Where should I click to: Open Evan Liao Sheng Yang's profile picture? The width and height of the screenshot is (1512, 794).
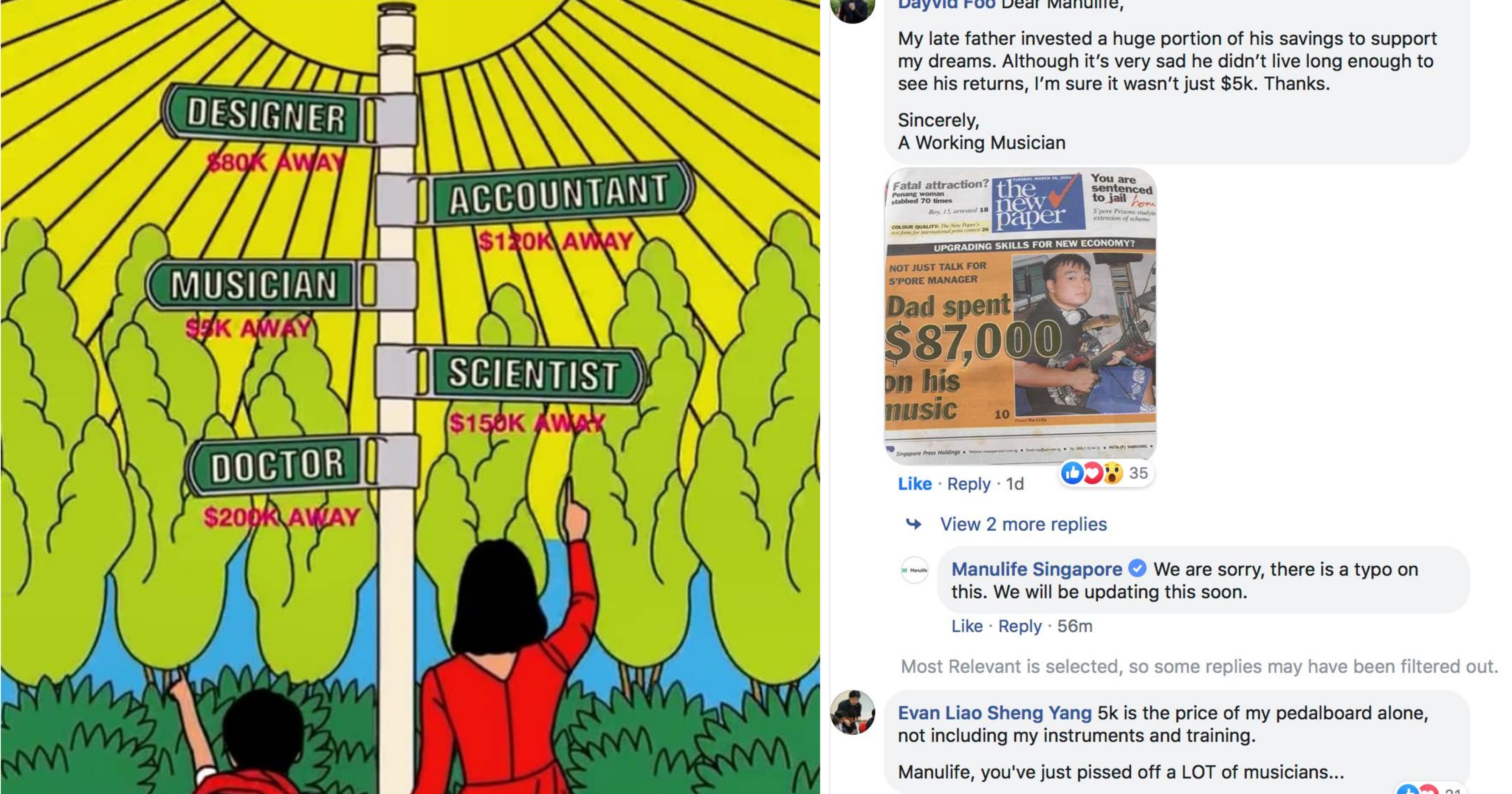(x=853, y=712)
